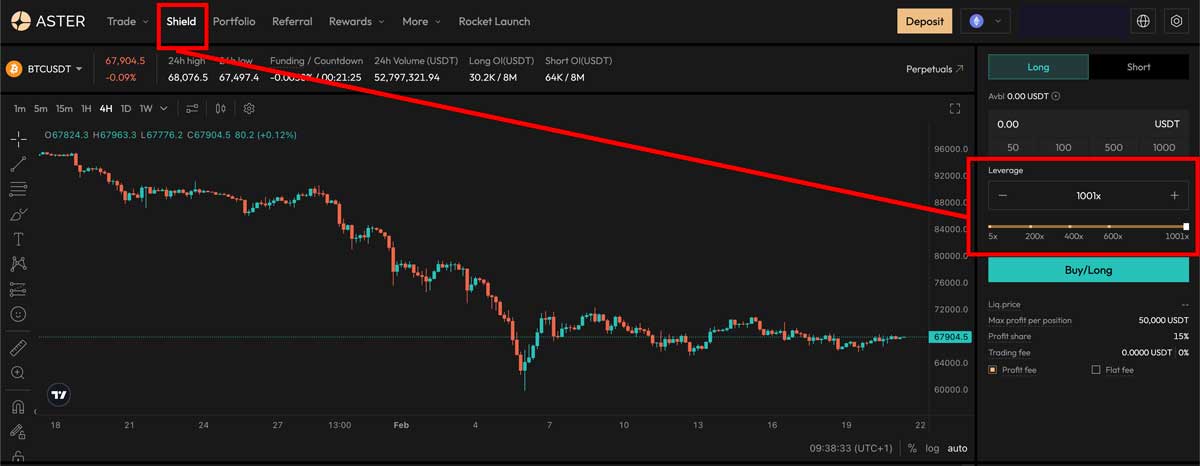Enable the Profit fee option

tap(993, 370)
